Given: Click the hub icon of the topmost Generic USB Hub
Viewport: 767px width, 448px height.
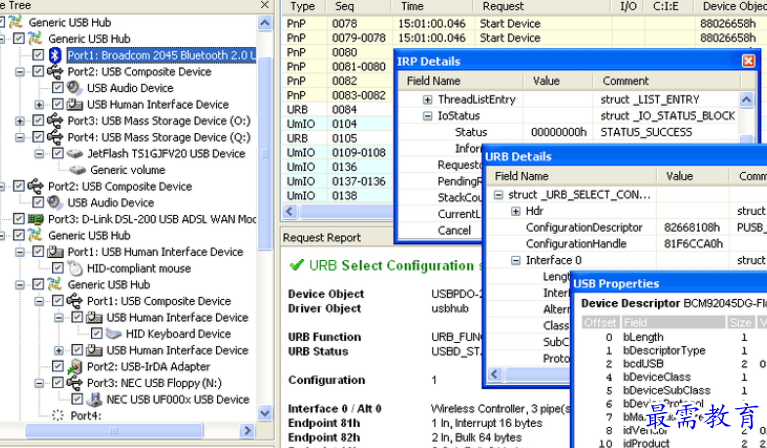Looking at the screenshot, I should [16, 22].
